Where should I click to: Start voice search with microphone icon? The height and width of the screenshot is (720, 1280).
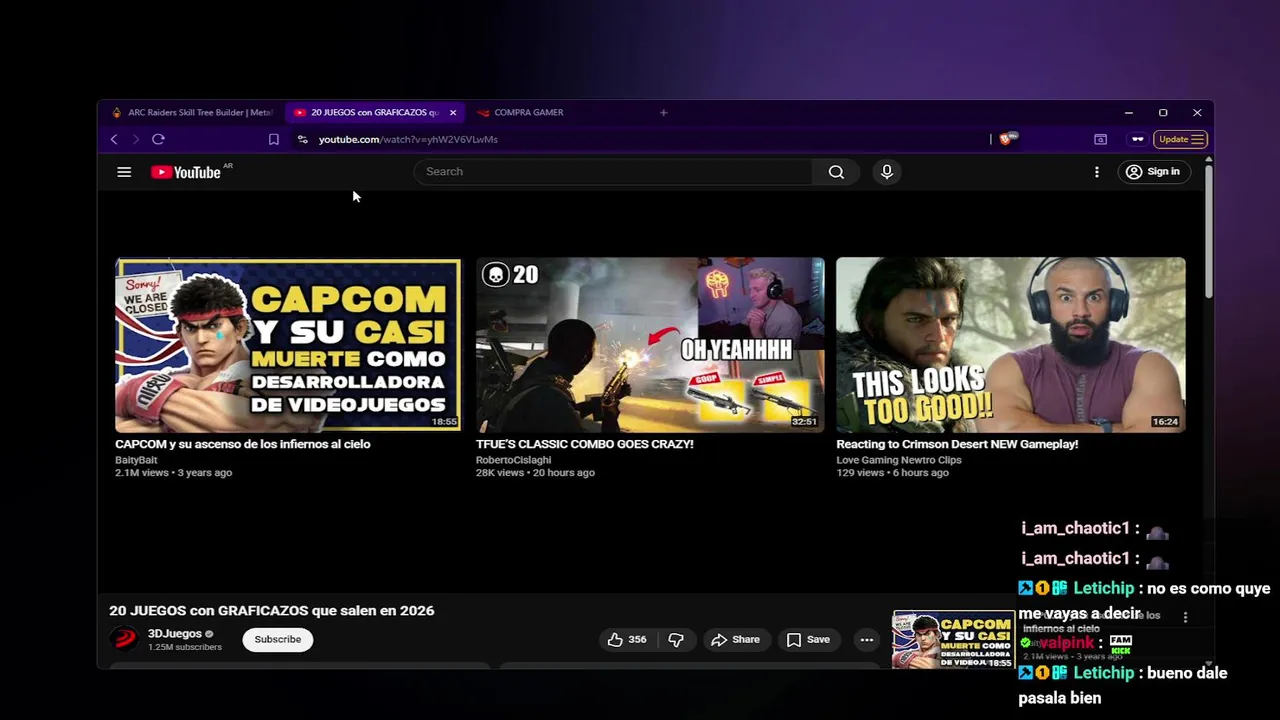tap(887, 172)
